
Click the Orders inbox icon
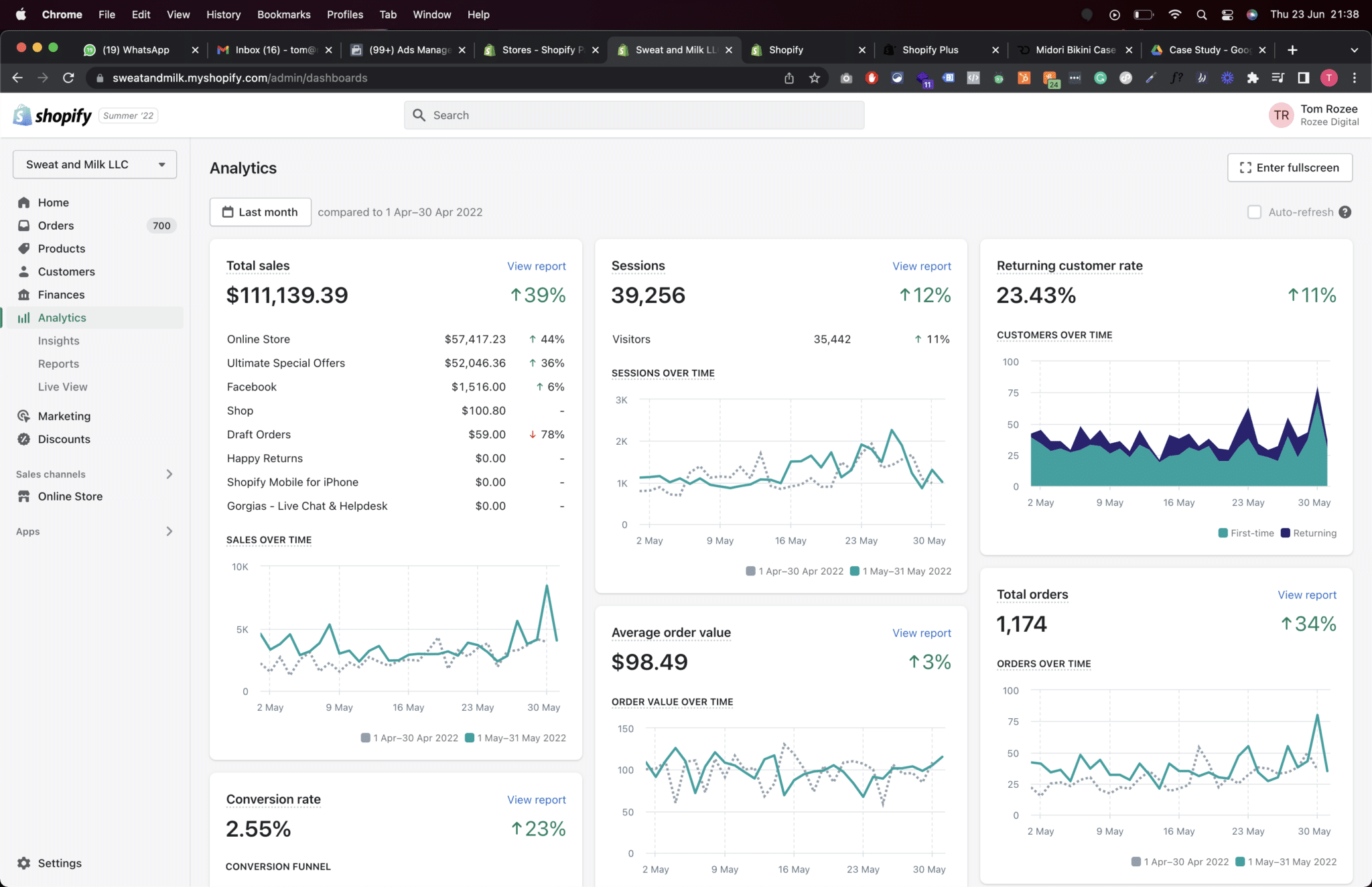click(24, 225)
